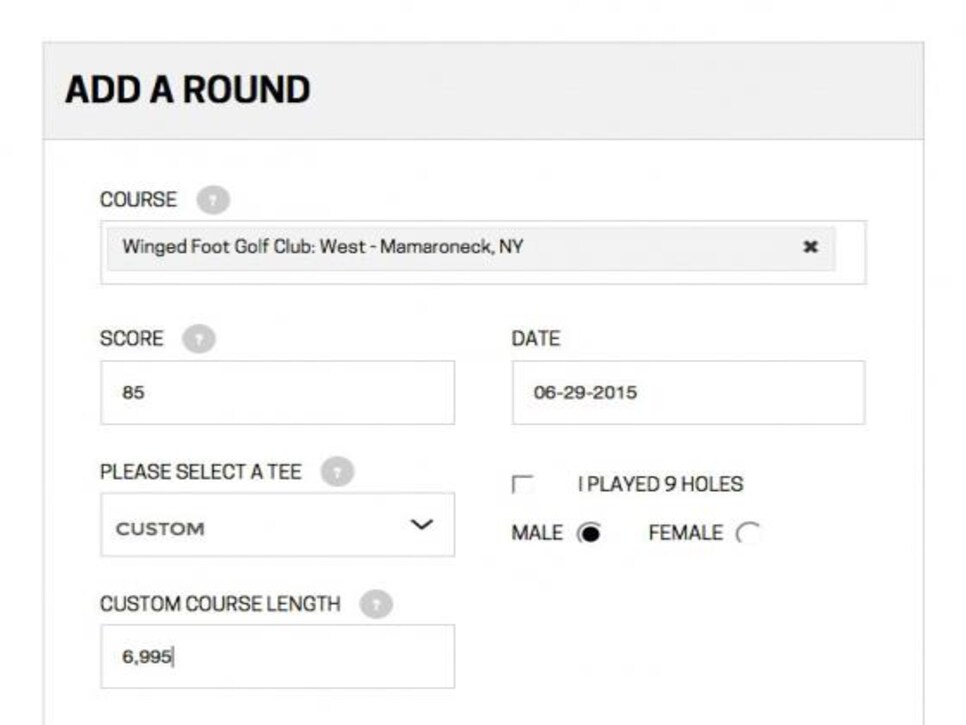Focus the Score field showing 85
The image size is (966, 725).
click(x=277, y=393)
